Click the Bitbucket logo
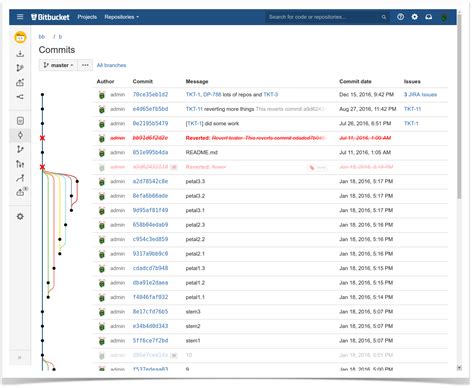474x388 pixels. (50, 17)
